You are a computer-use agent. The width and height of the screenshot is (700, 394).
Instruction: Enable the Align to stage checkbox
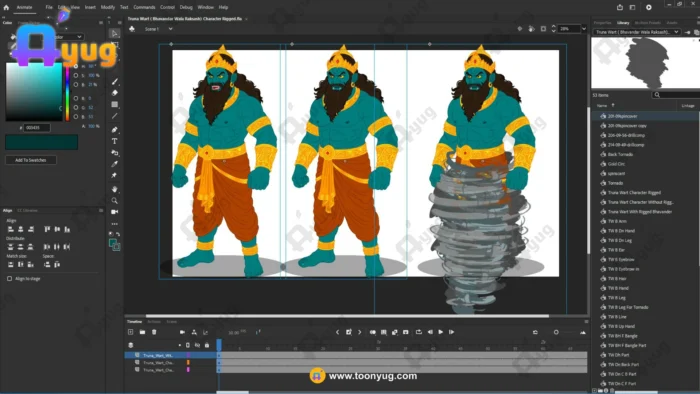pos(9,278)
